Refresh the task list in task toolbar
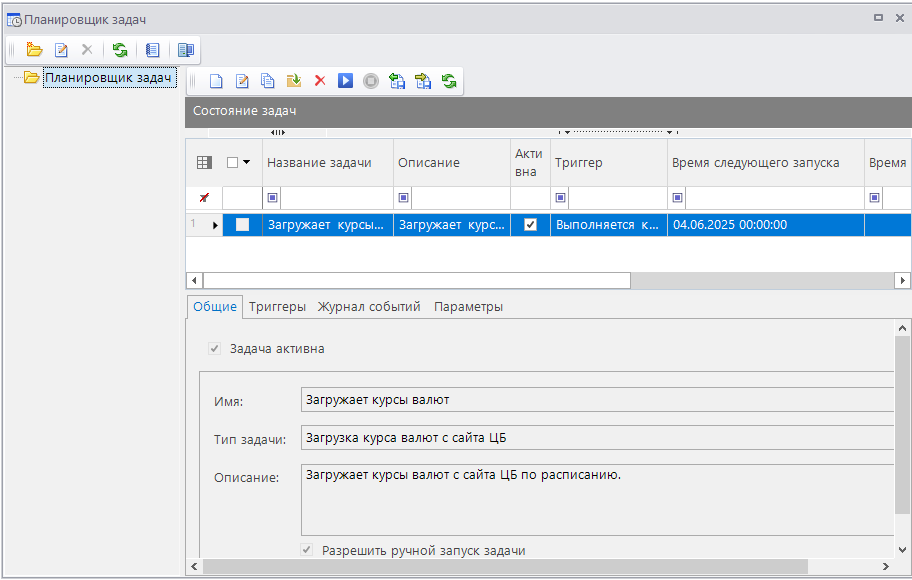 coord(449,81)
